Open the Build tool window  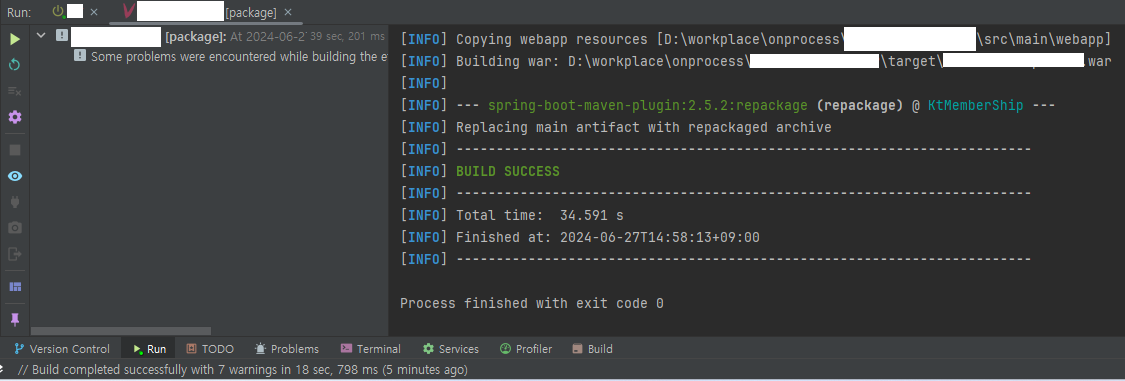(593, 349)
